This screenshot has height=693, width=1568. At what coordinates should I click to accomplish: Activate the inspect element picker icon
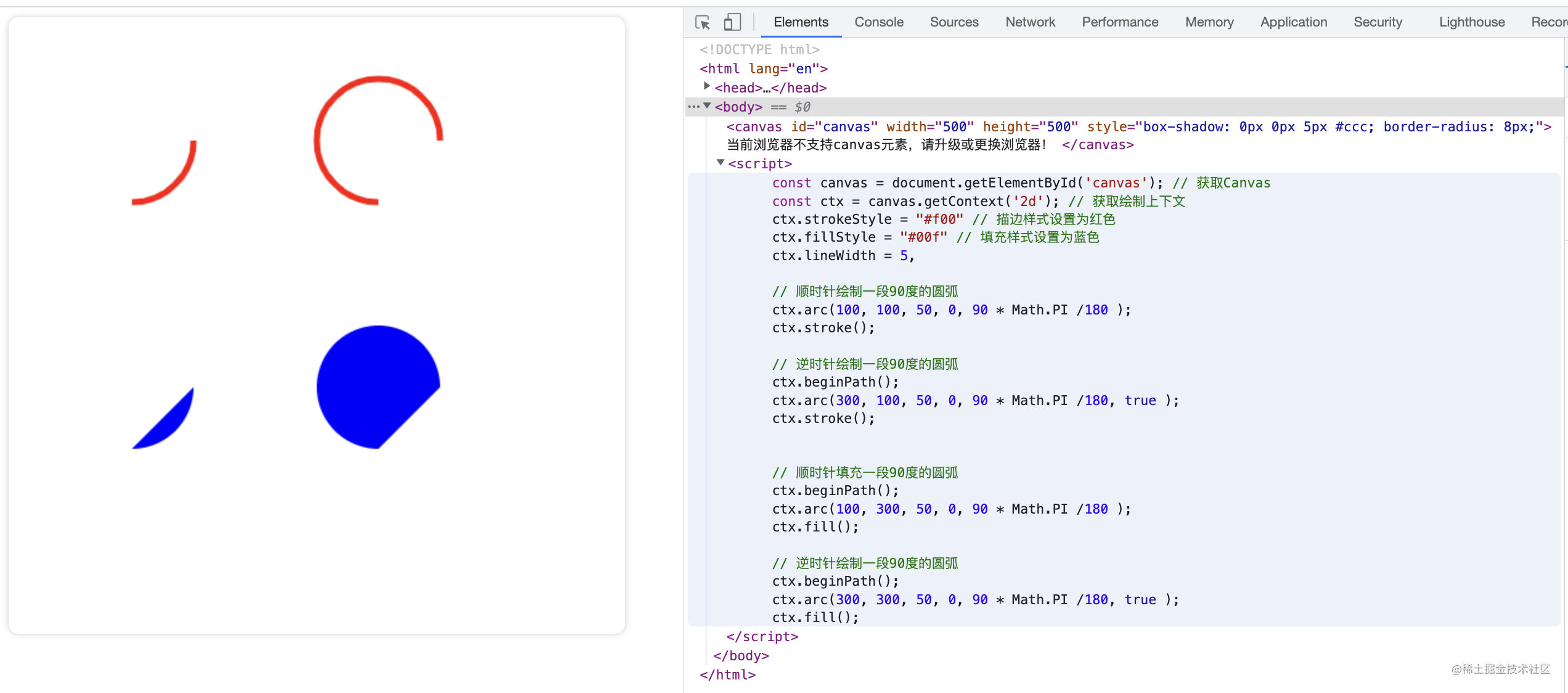(x=703, y=23)
